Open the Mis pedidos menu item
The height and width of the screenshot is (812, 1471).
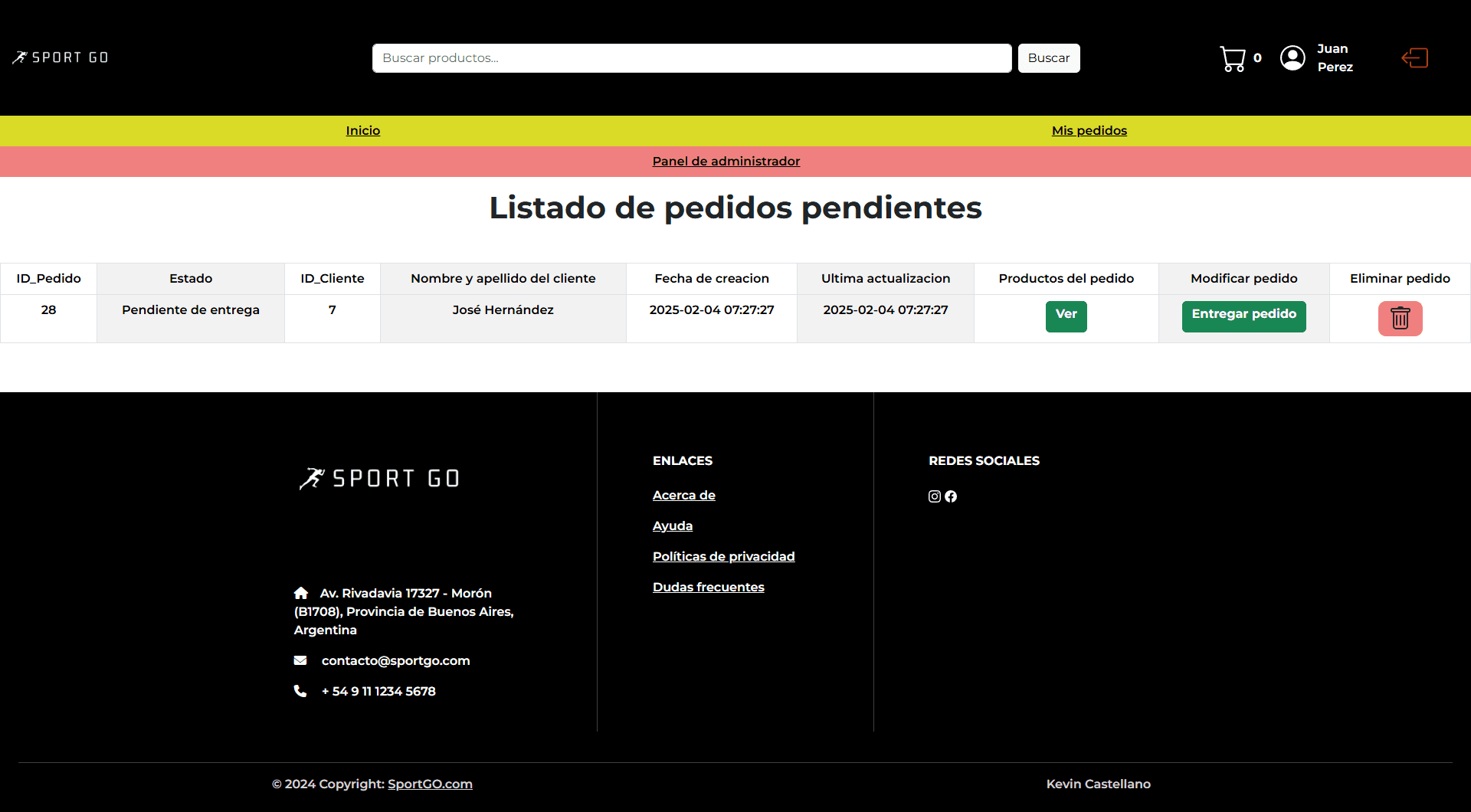(x=1089, y=130)
